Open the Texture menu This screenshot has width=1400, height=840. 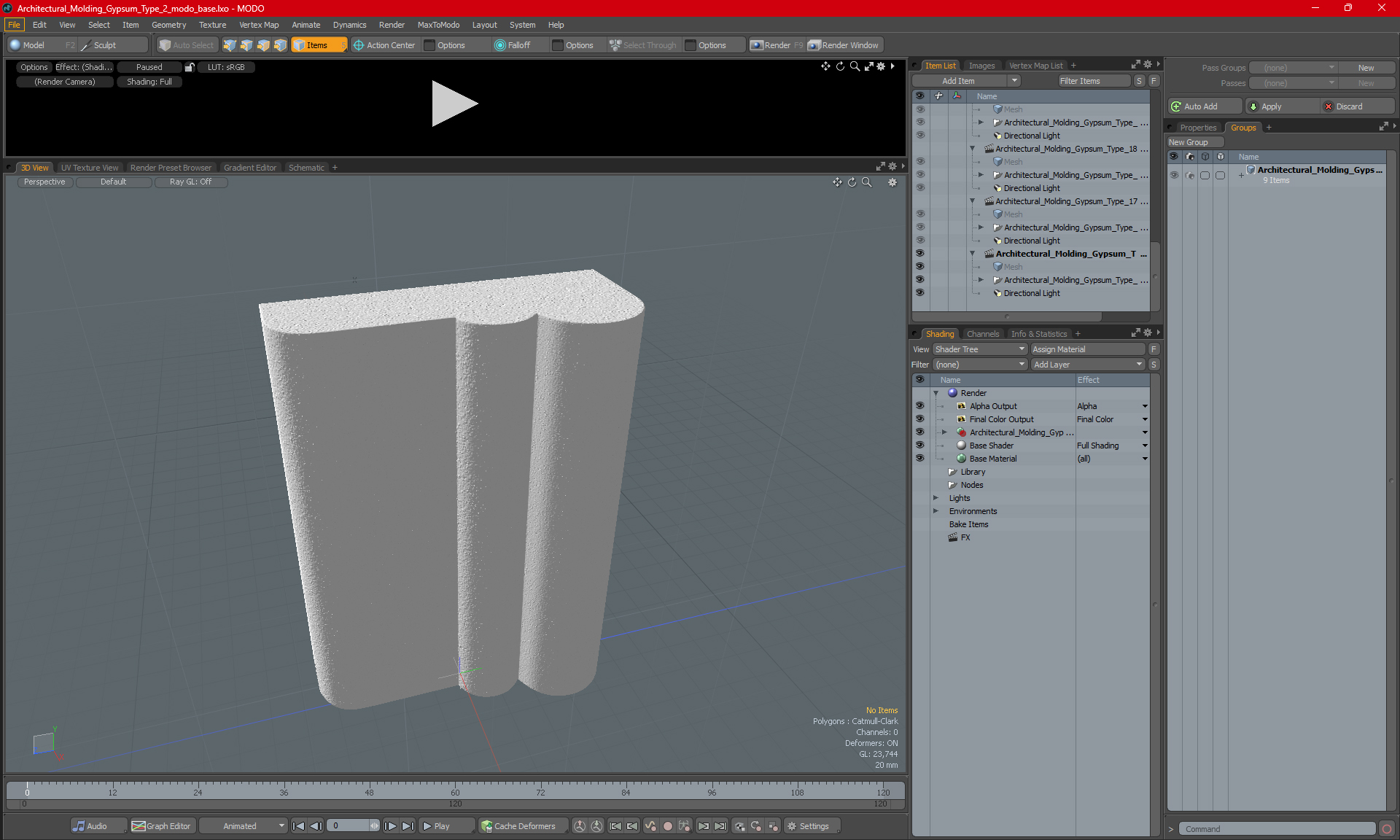pos(212,25)
